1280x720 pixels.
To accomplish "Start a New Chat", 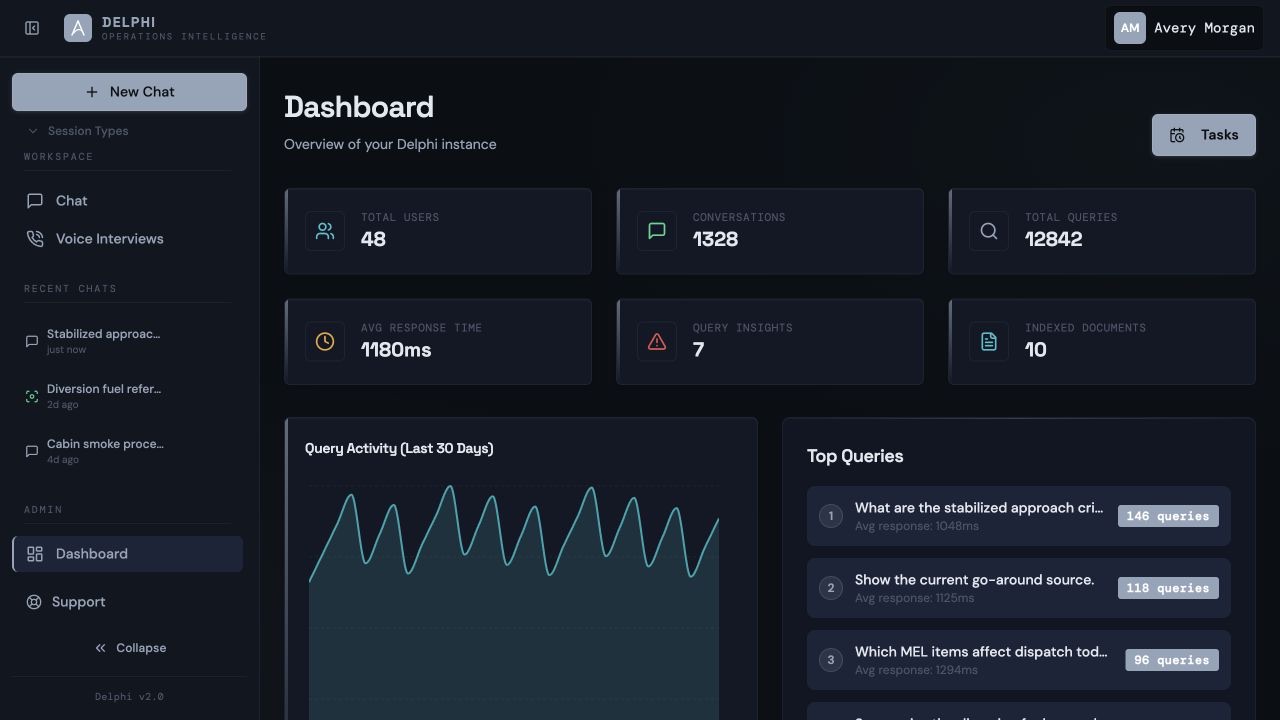I will pos(129,92).
